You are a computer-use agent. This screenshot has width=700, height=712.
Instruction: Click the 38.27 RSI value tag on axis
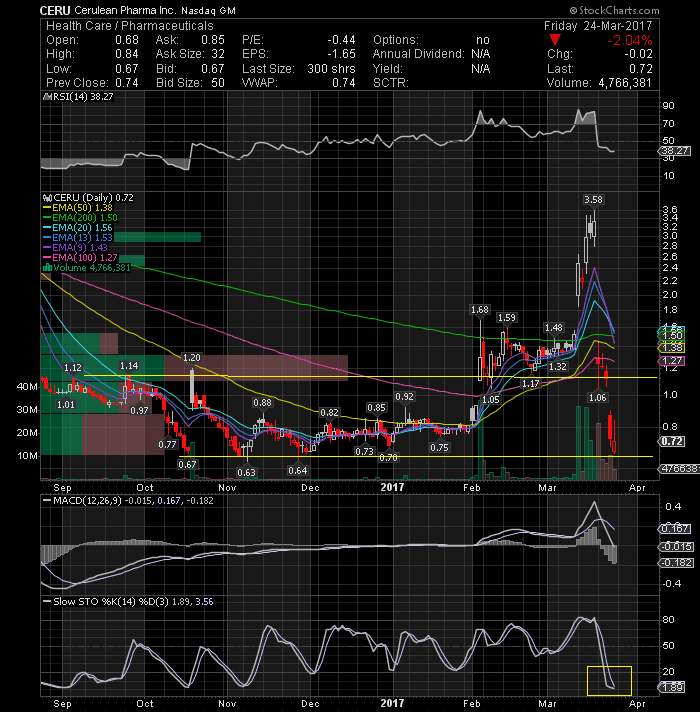point(675,151)
